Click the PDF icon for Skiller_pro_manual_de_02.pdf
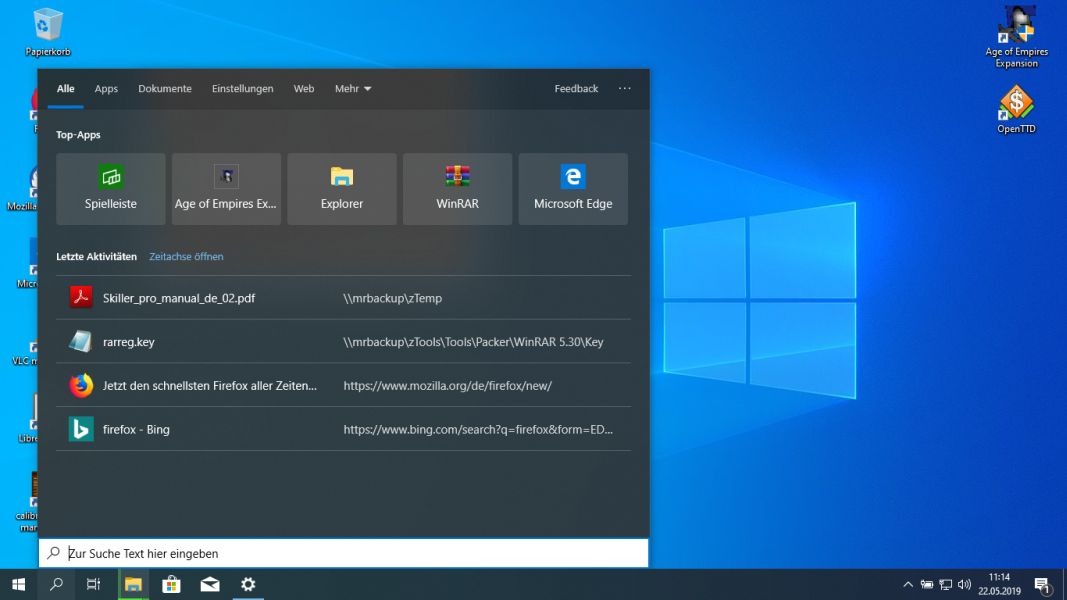The height and width of the screenshot is (600, 1067). 81,297
